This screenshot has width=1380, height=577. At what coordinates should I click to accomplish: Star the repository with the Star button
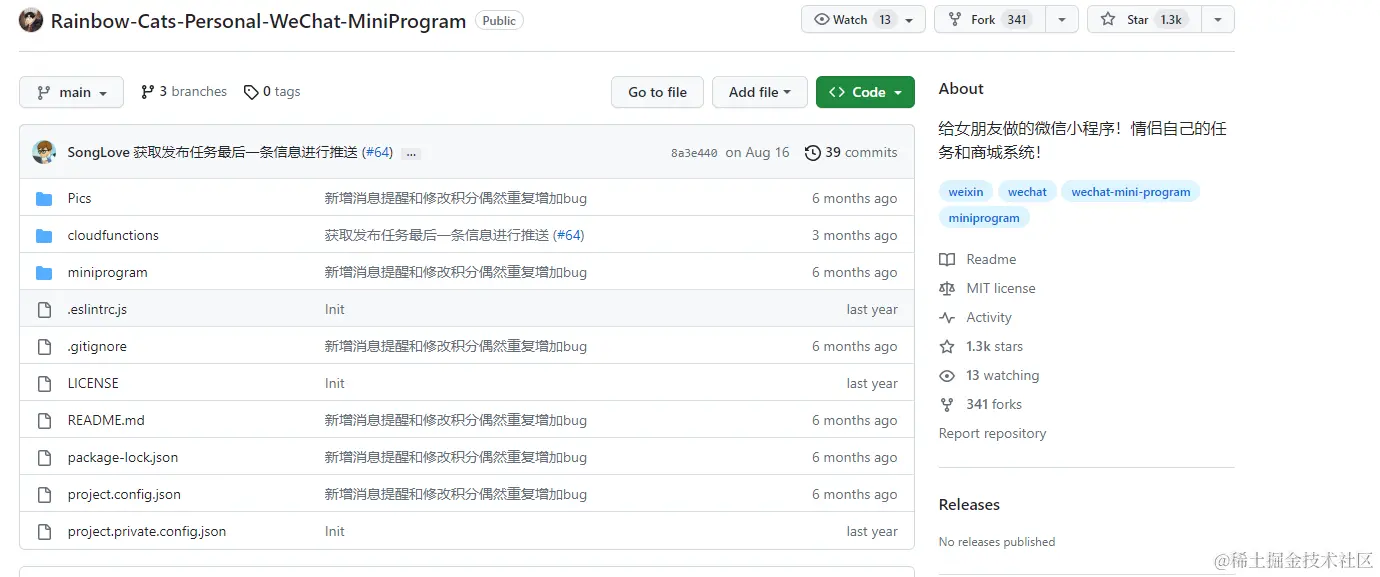[1144, 19]
